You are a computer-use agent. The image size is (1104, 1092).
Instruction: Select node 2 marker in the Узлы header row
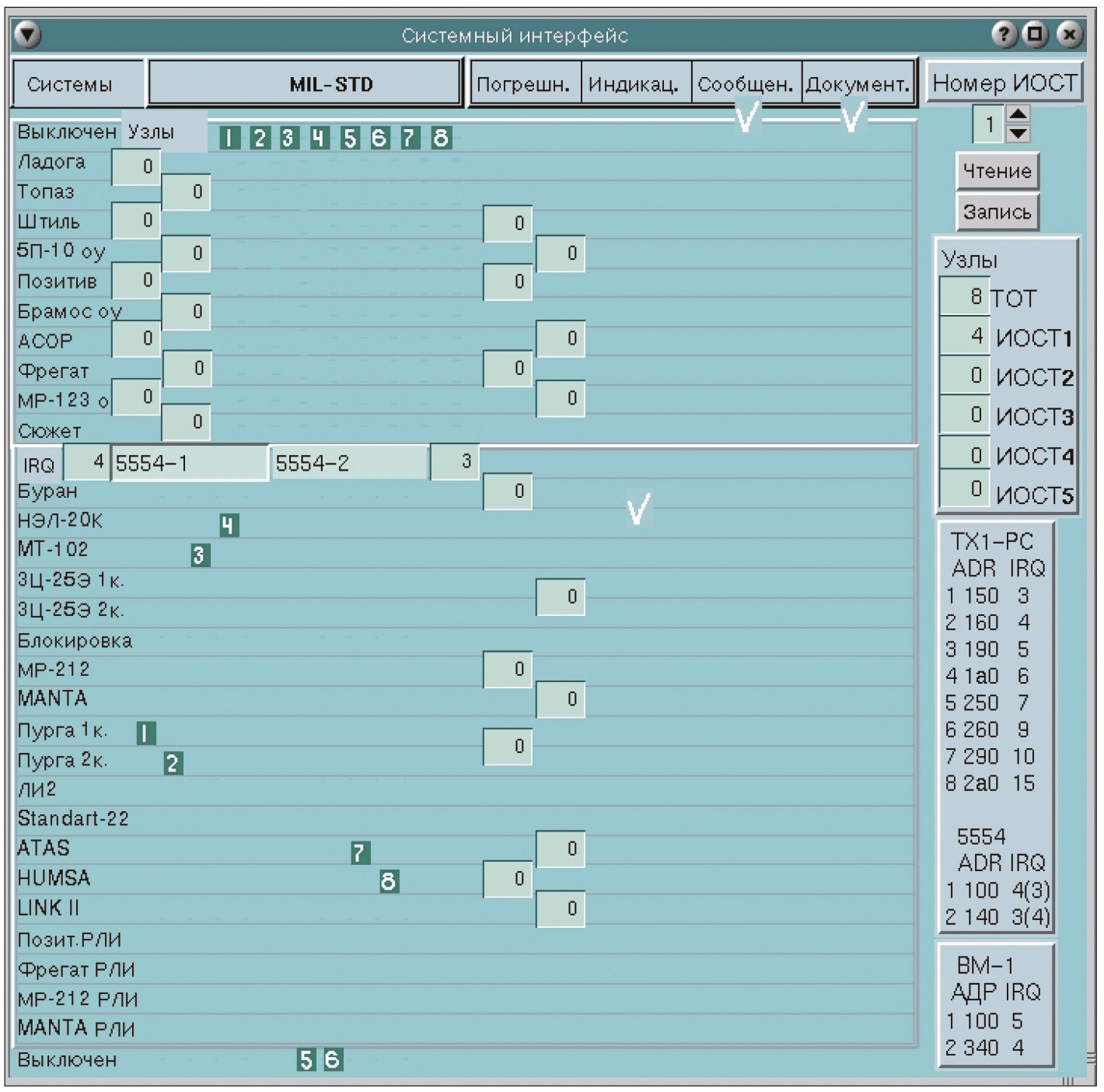click(260, 138)
